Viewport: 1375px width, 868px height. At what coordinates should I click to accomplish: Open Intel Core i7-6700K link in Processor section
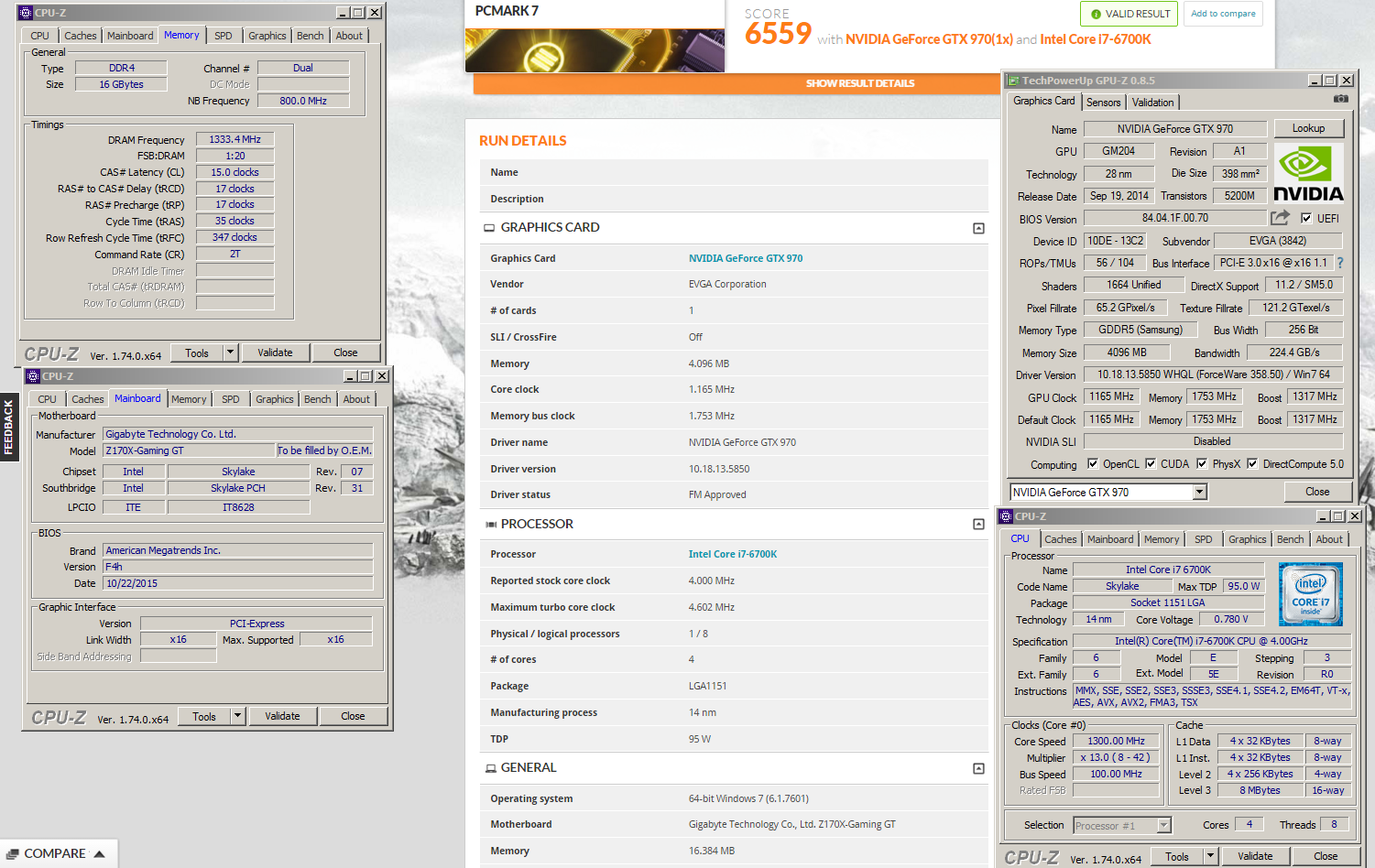733,554
